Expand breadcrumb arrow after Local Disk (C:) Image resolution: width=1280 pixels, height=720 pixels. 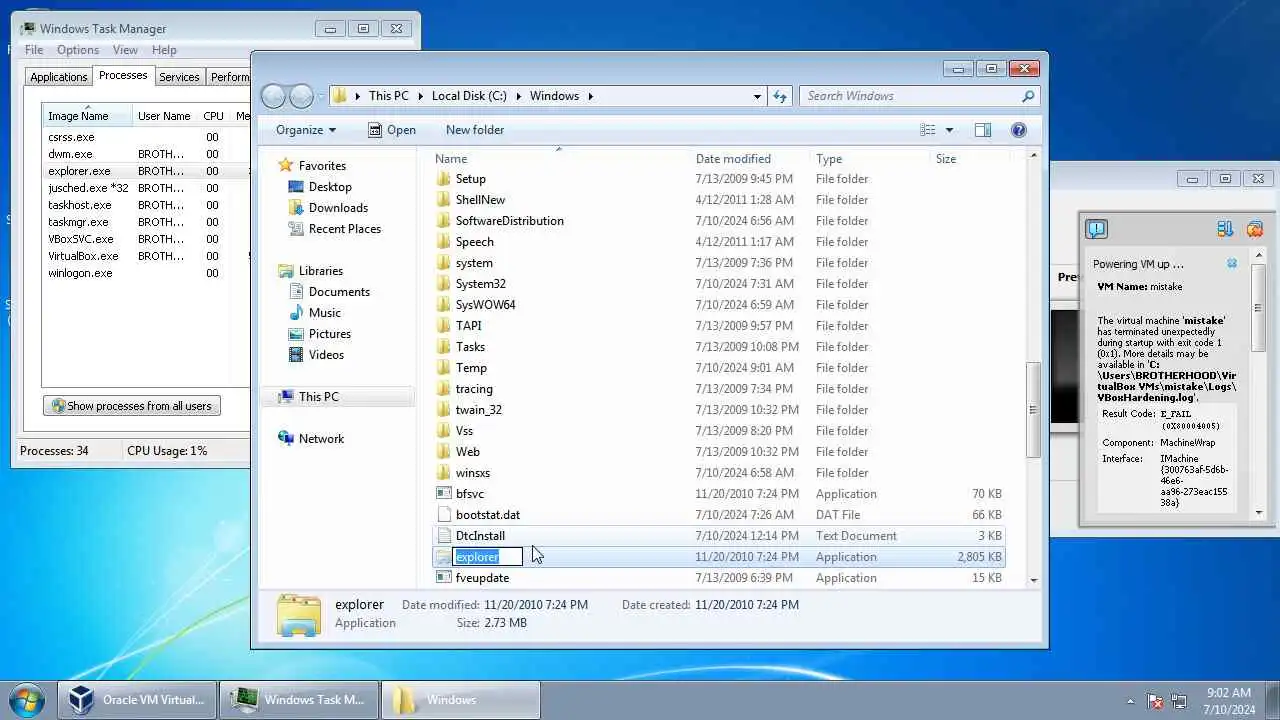518,96
